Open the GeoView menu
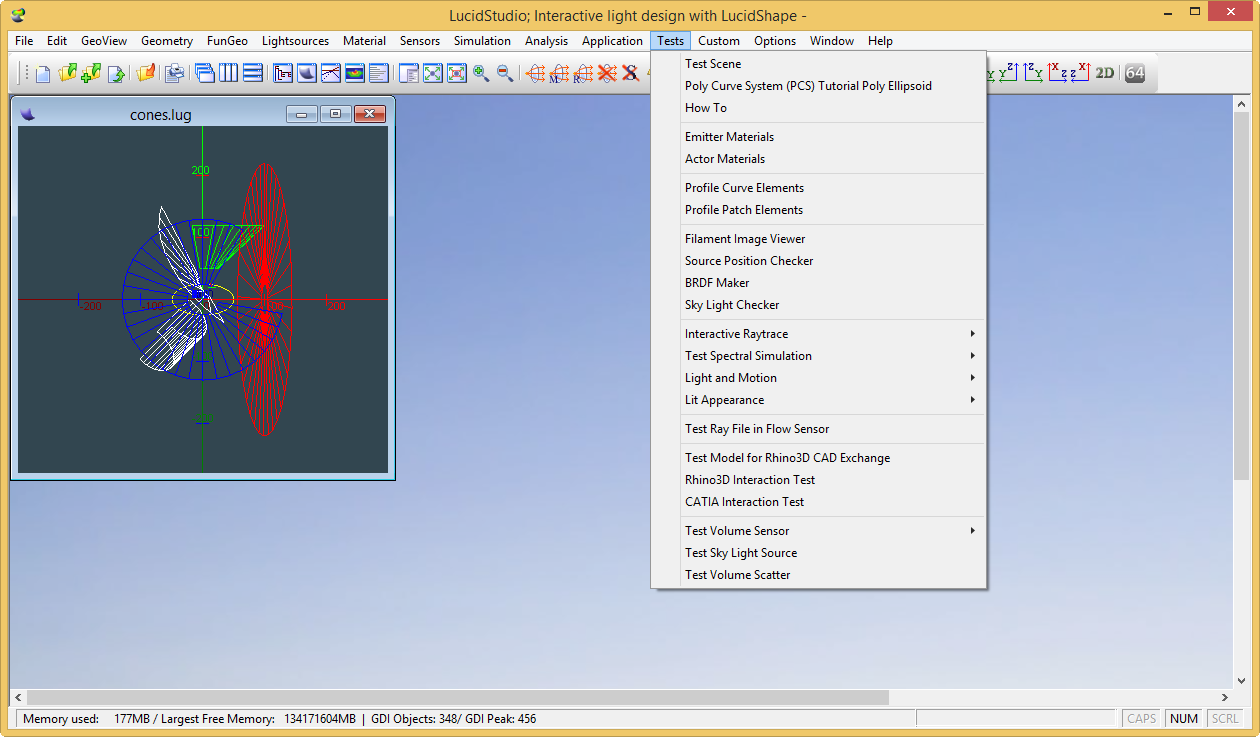Viewport: 1260px width, 737px height. (x=104, y=41)
